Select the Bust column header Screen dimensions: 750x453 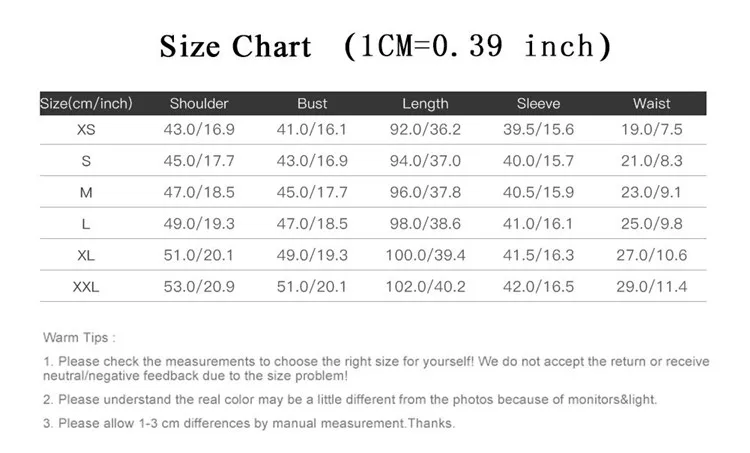[x=312, y=103]
